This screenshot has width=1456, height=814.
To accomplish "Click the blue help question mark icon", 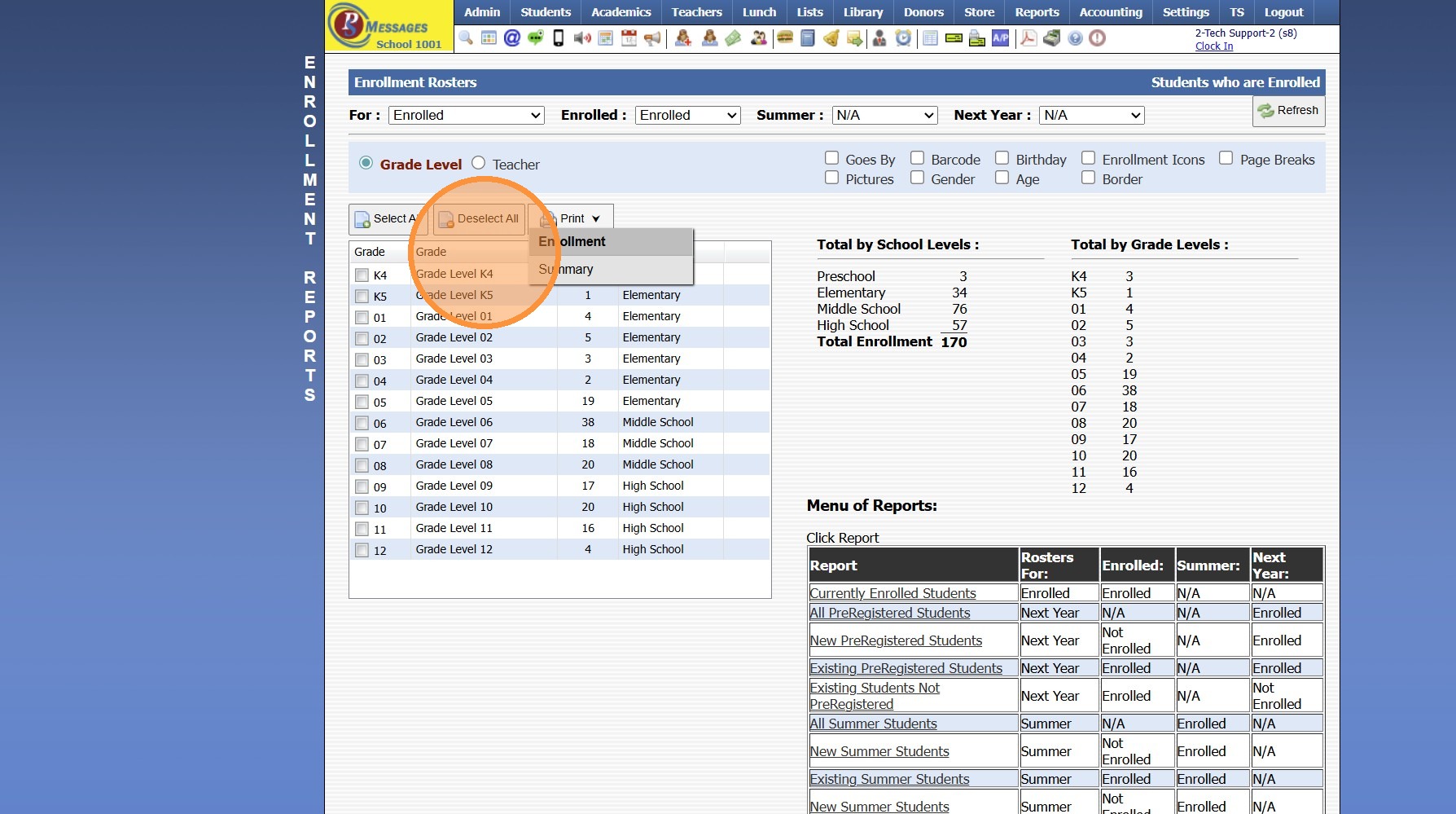I will pos(1075,38).
